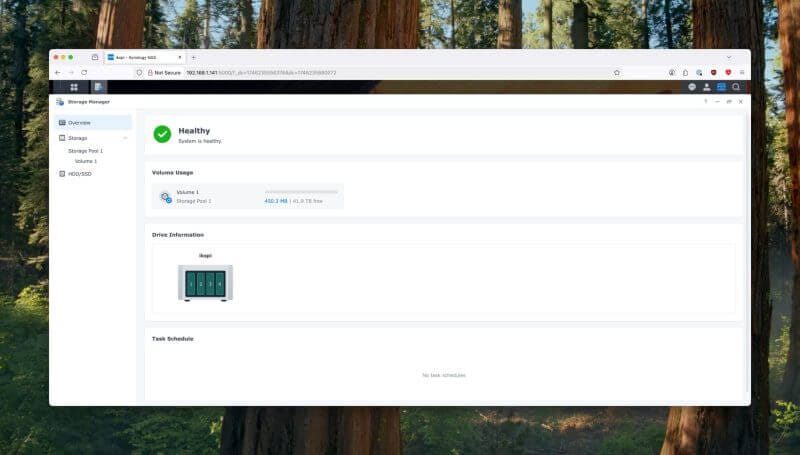The height and width of the screenshot is (455, 800).
Task: Select drive bay 3 in NAS image
Action: pyautogui.click(x=210, y=284)
